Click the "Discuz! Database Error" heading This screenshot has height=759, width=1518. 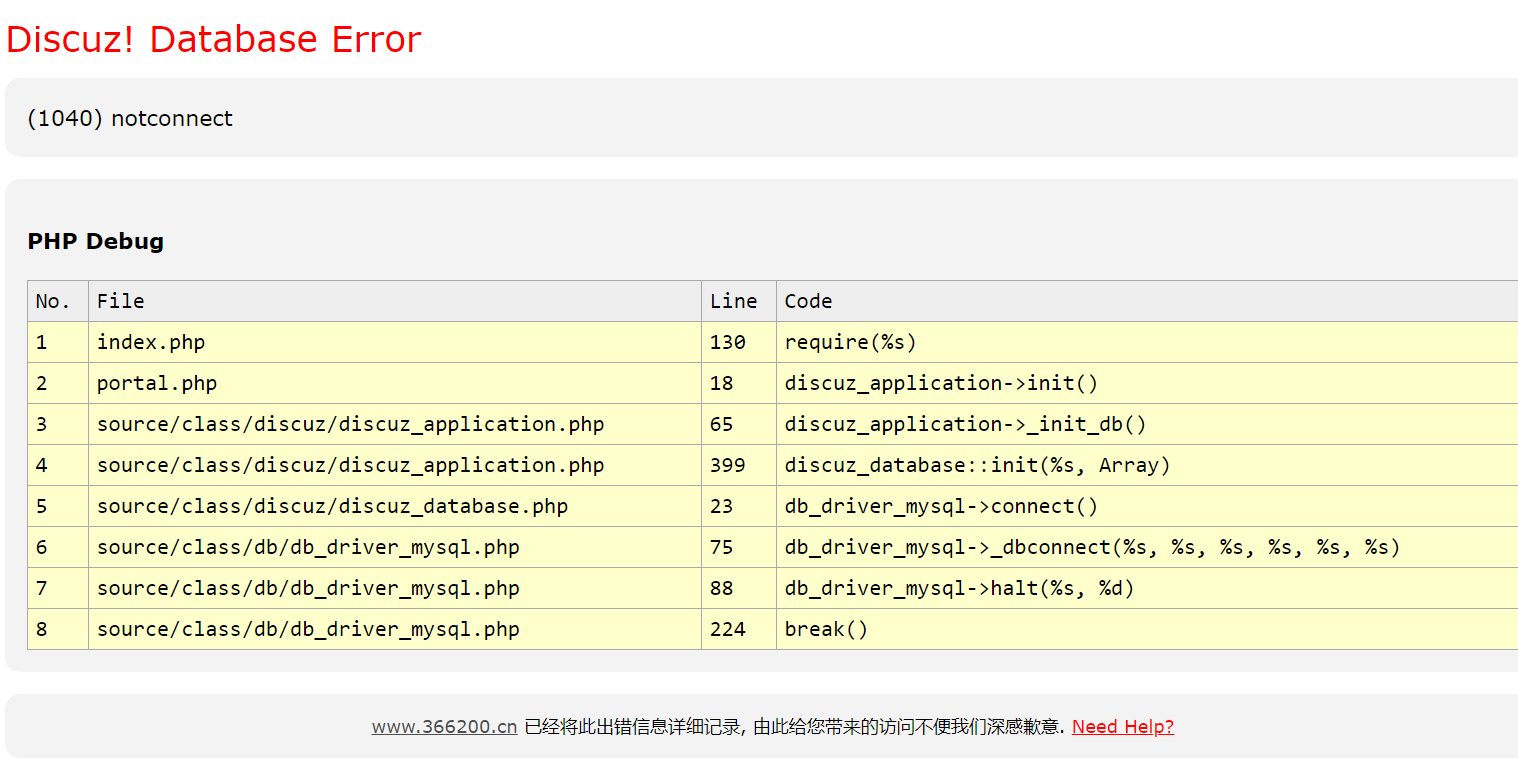(214, 40)
